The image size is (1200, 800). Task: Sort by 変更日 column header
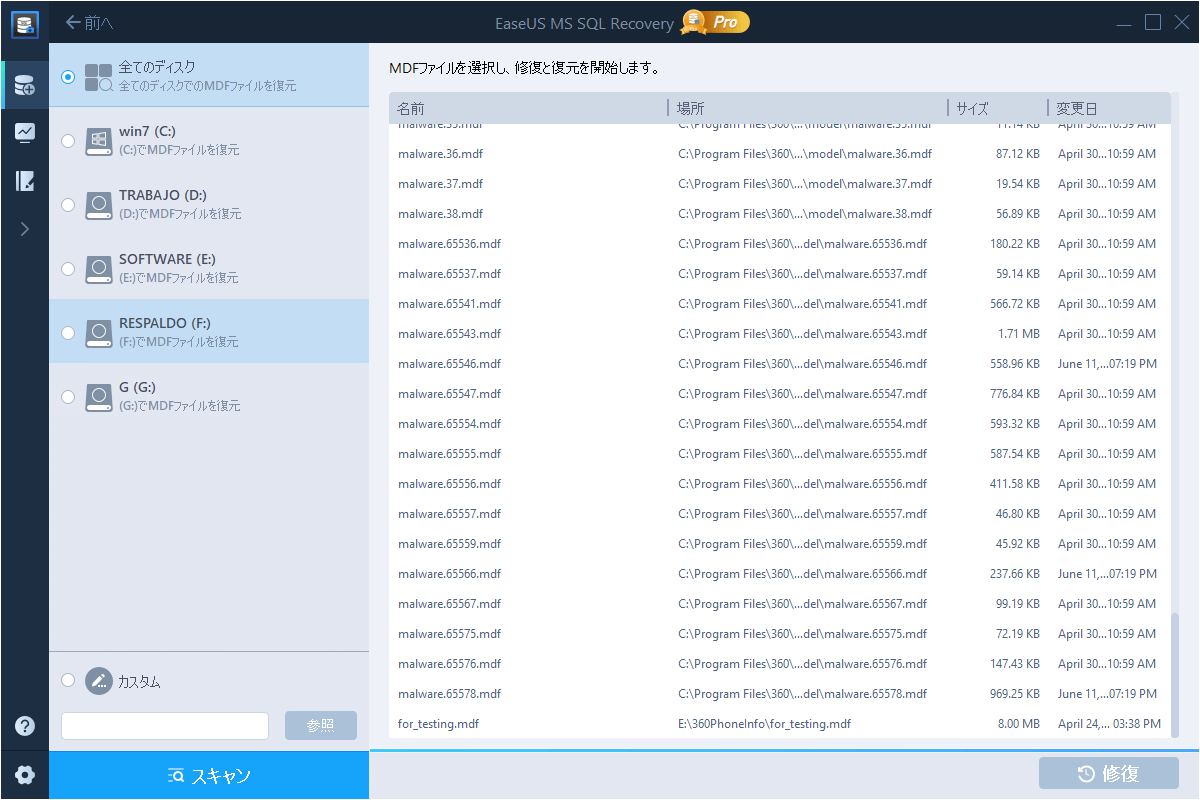click(1108, 108)
